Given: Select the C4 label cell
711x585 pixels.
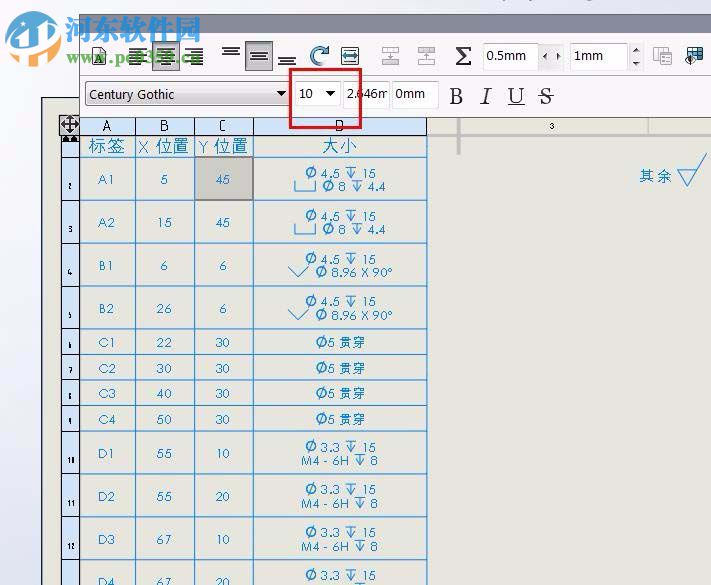Looking at the screenshot, I should click(107, 419).
